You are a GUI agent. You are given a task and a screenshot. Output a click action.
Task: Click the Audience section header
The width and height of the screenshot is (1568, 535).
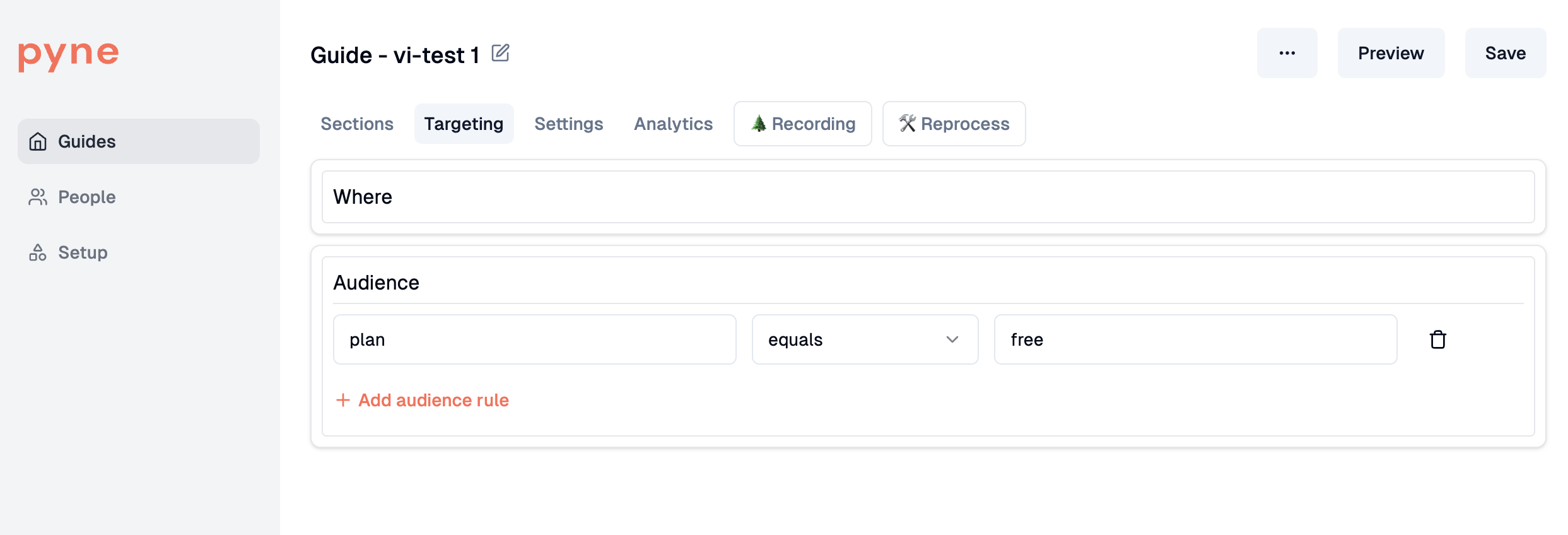click(377, 283)
